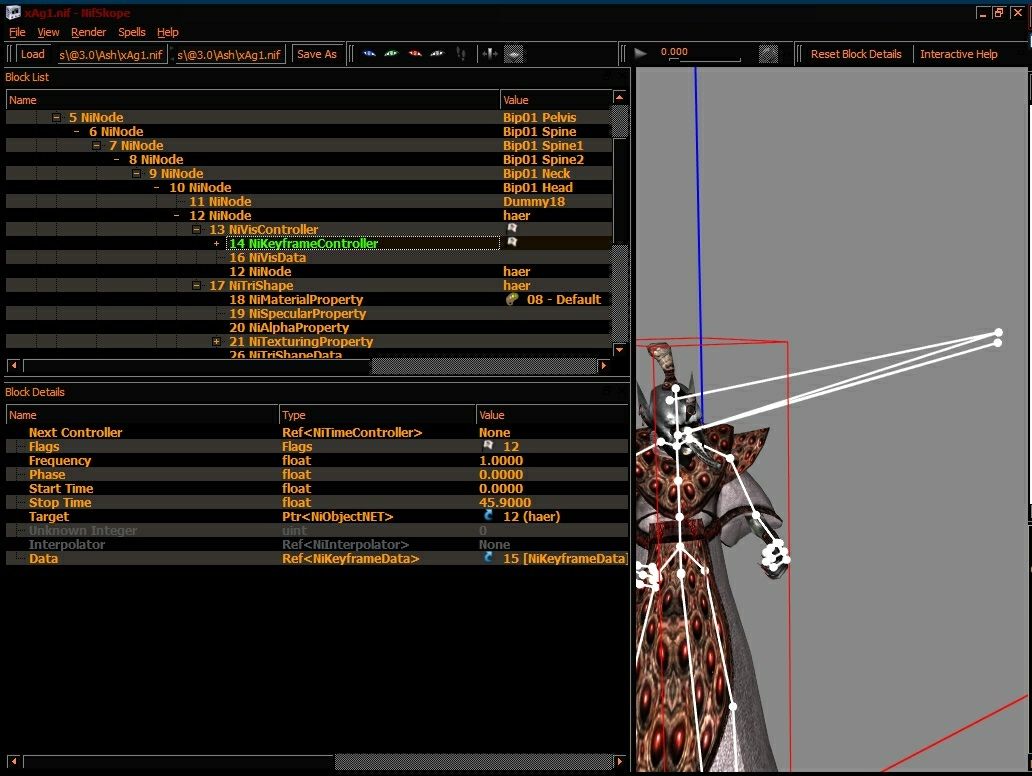1032x776 pixels.
Task: Click the flag icon in Flags value
Action: tap(488, 446)
